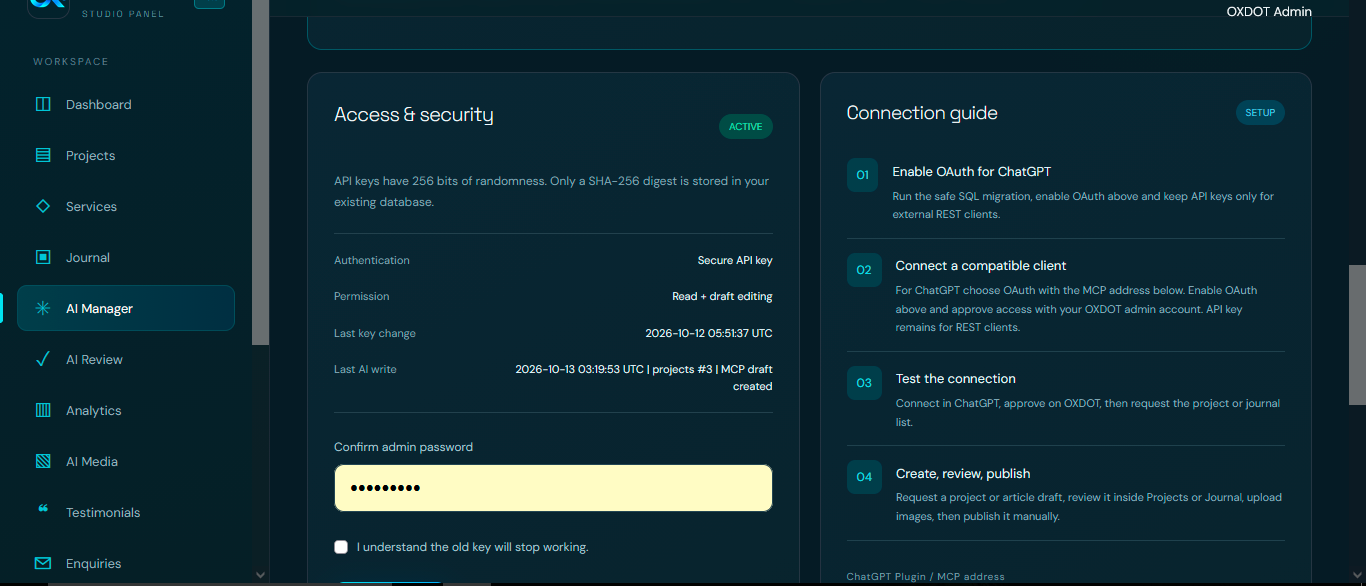Click 'Enable OAuth for ChatGPT' step title
The width and height of the screenshot is (1366, 586).
point(971,172)
